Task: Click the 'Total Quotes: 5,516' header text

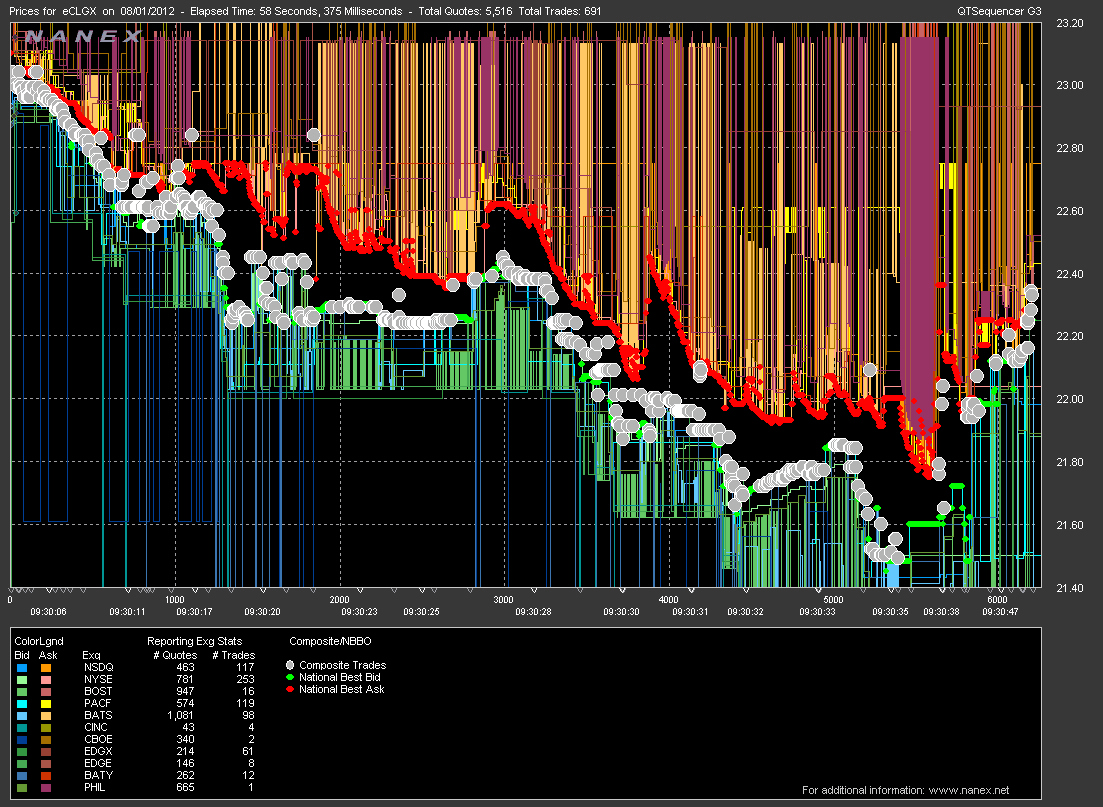Action: point(464,11)
